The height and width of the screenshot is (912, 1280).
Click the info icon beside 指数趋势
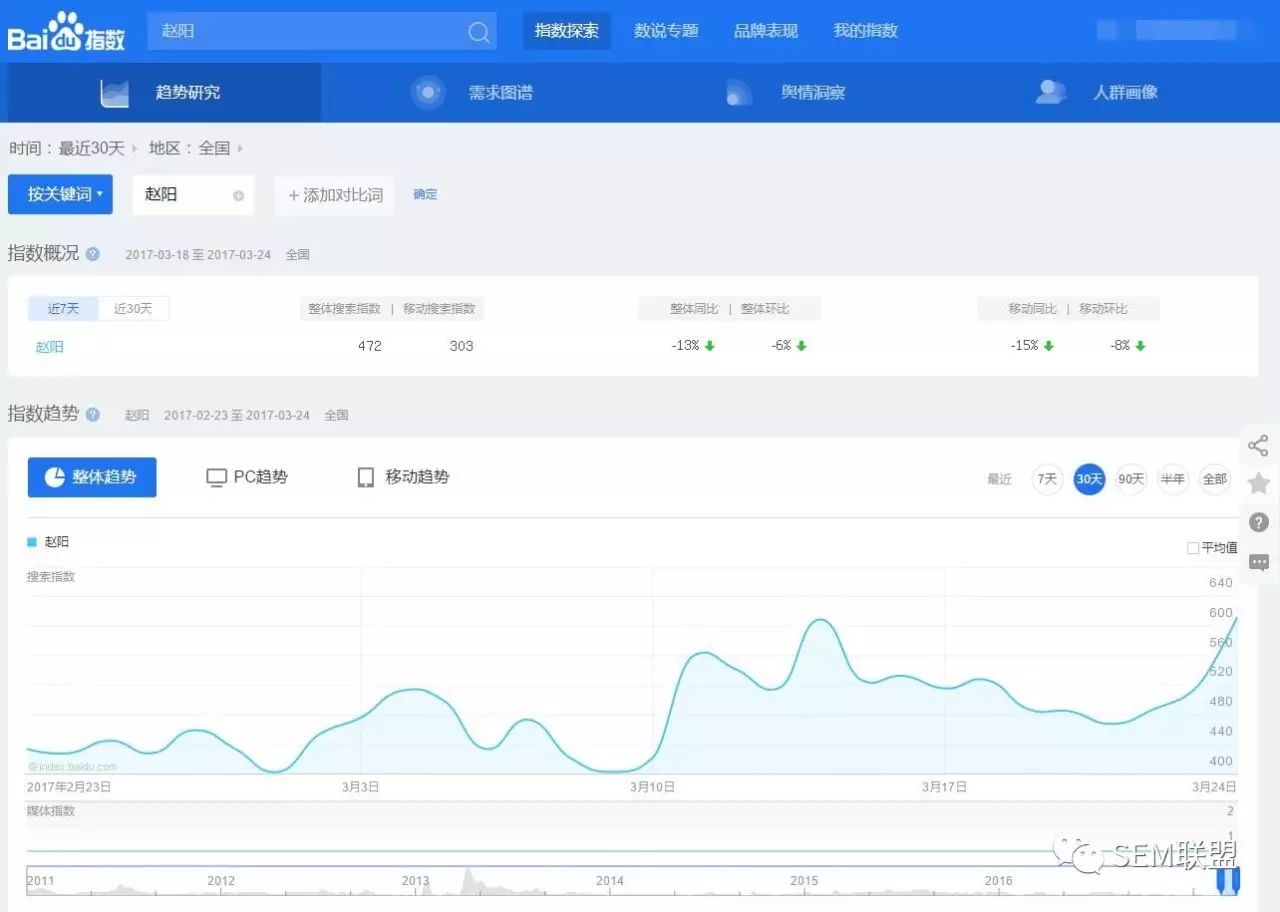[93, 414]
